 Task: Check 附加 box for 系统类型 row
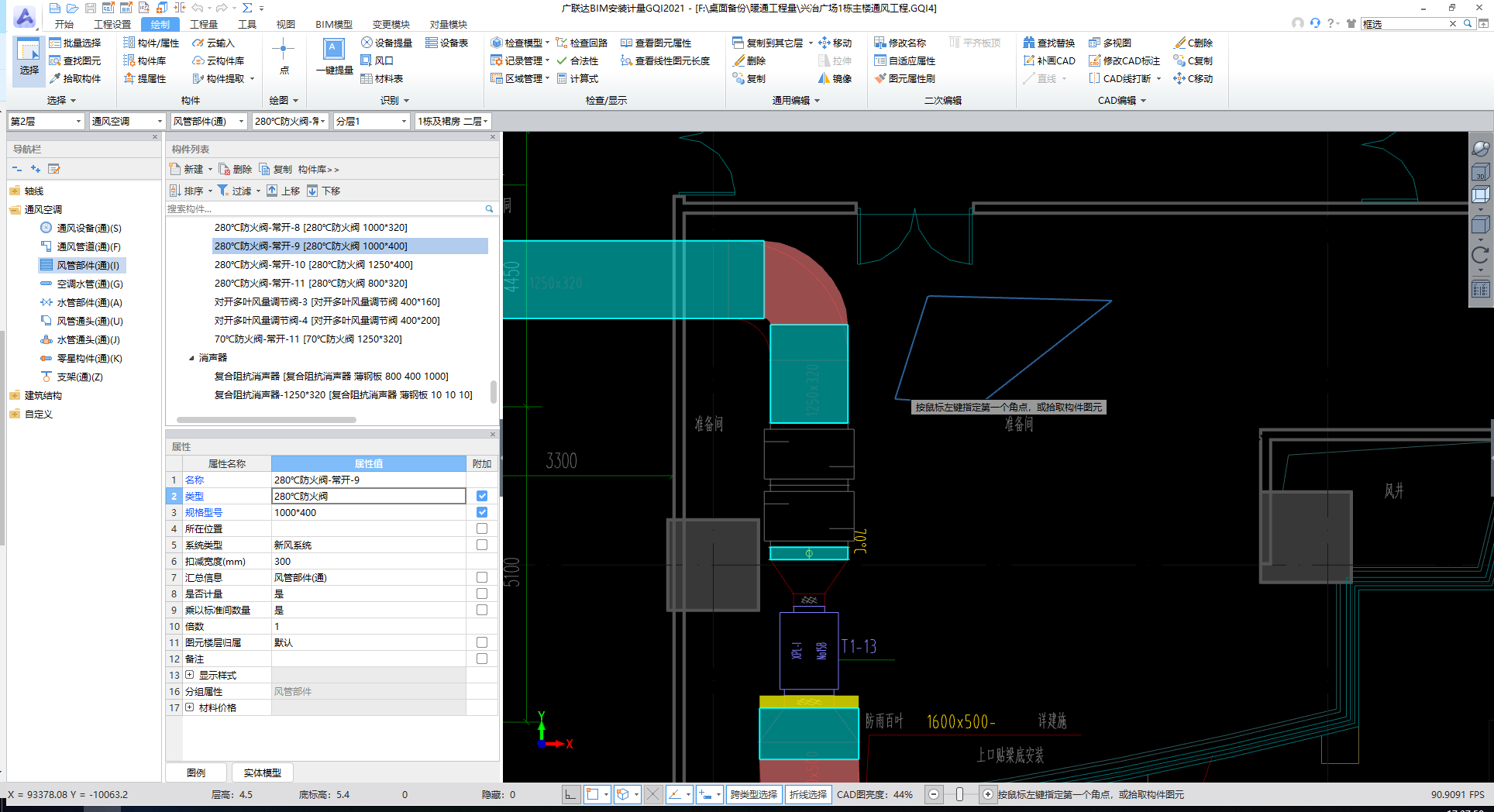[x=482, y=545]
